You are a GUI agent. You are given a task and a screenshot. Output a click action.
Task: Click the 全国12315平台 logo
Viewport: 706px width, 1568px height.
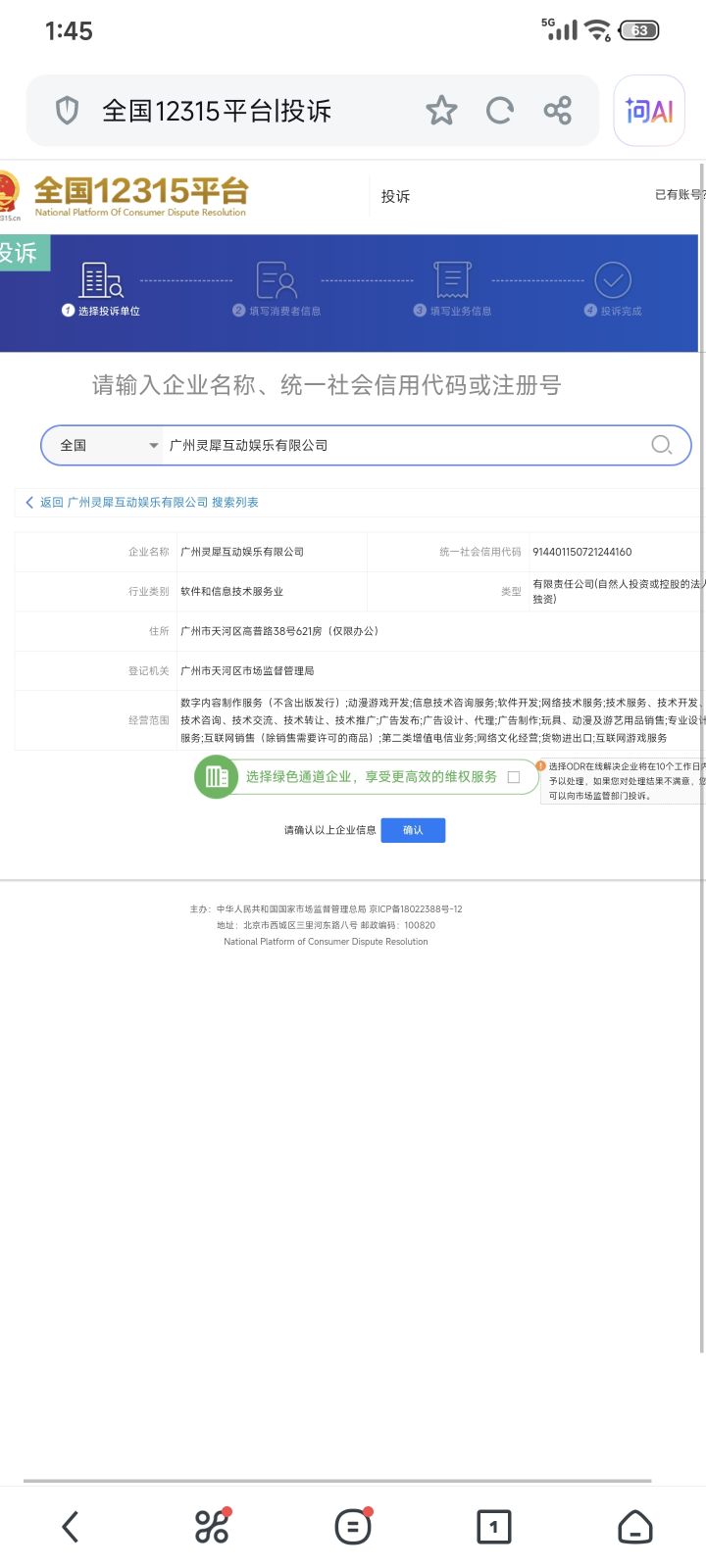click(141, 195)
